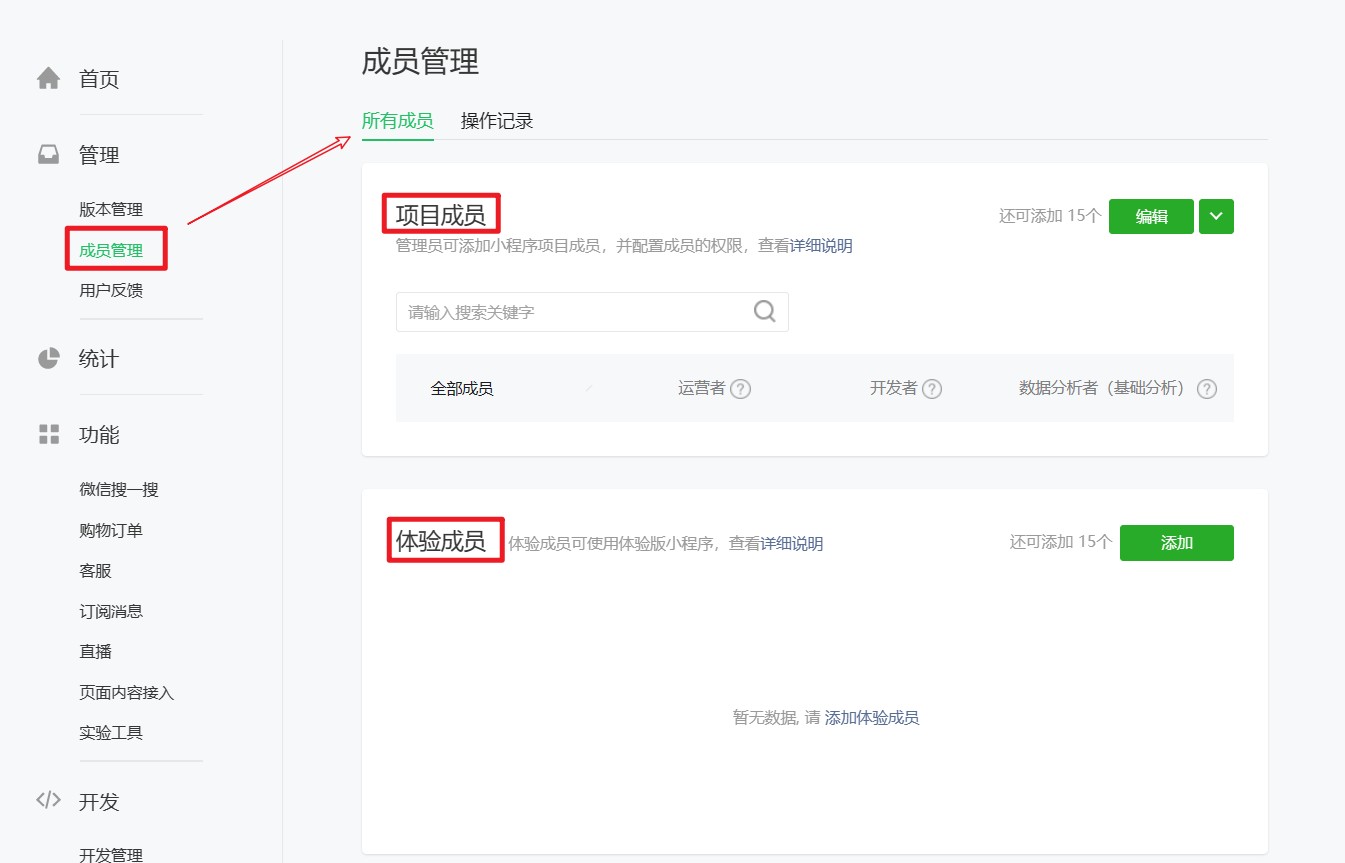Click the home icon beside 首页

[x=48, y=79]
